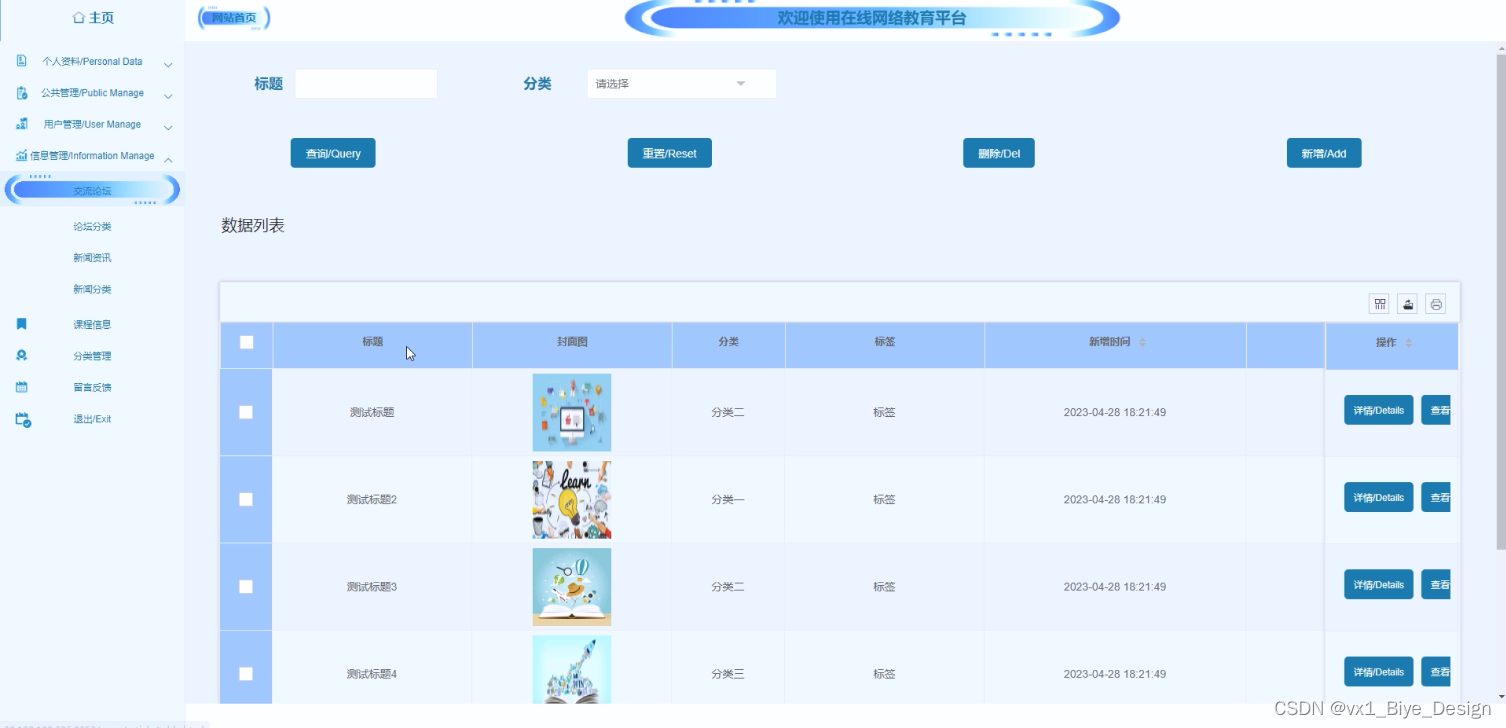Open the 新闻分类 submenu item

tap(92, 289)
